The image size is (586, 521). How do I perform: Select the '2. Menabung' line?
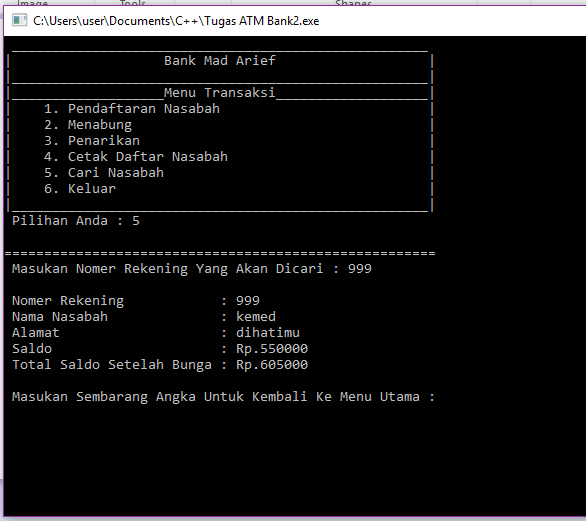[x=88, y=125]
